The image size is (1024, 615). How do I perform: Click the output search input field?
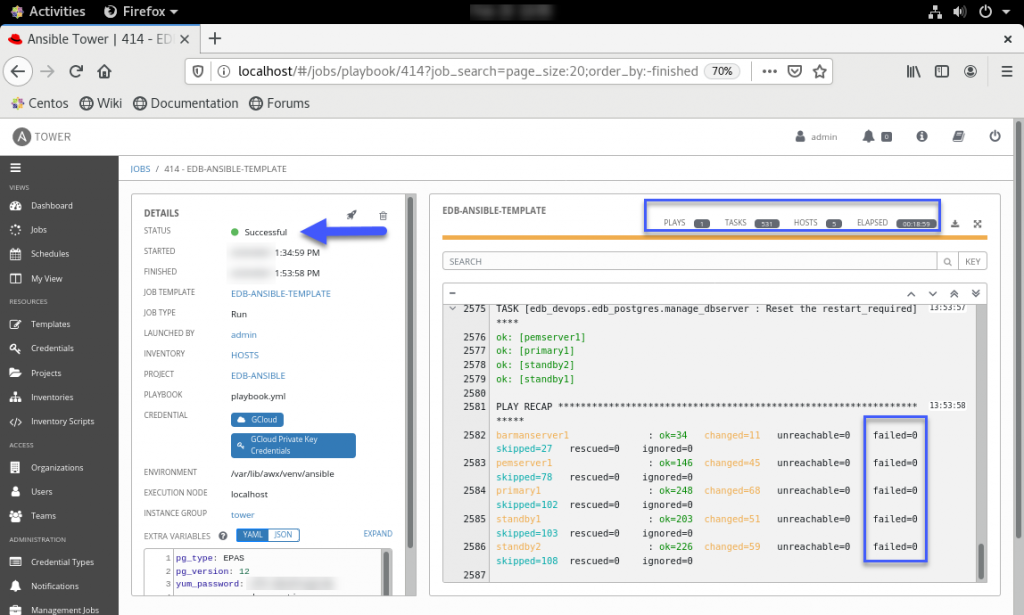pos(690,261)
